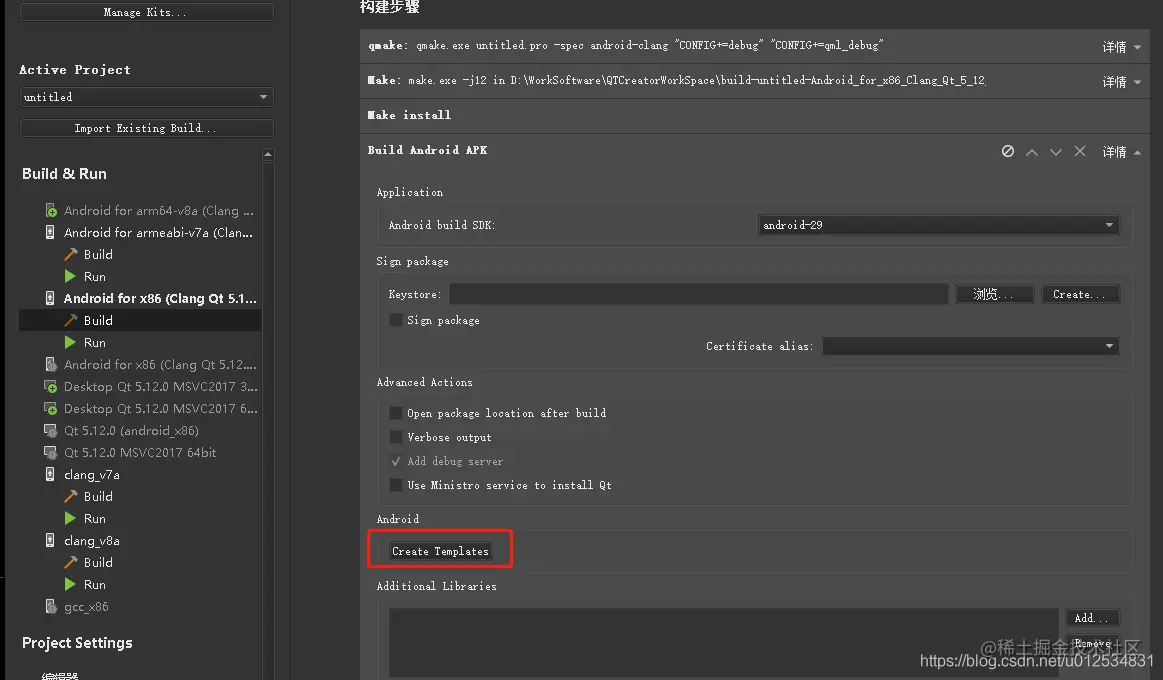Select the Android for arm64-v8a kit icon
Screen dimensions: 1163x680
click(50, 211)
